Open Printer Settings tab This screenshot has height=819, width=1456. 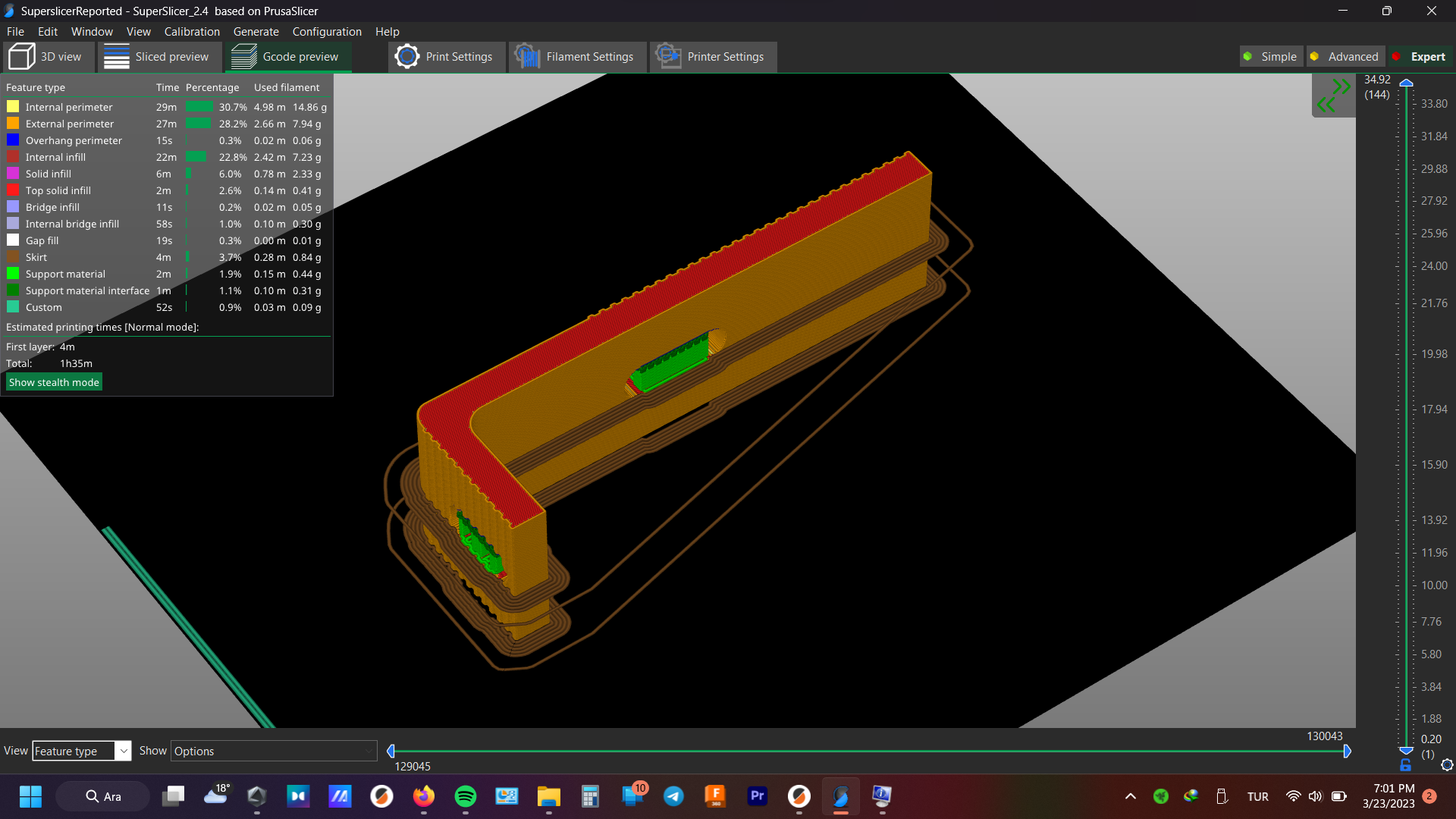(712, 57)
